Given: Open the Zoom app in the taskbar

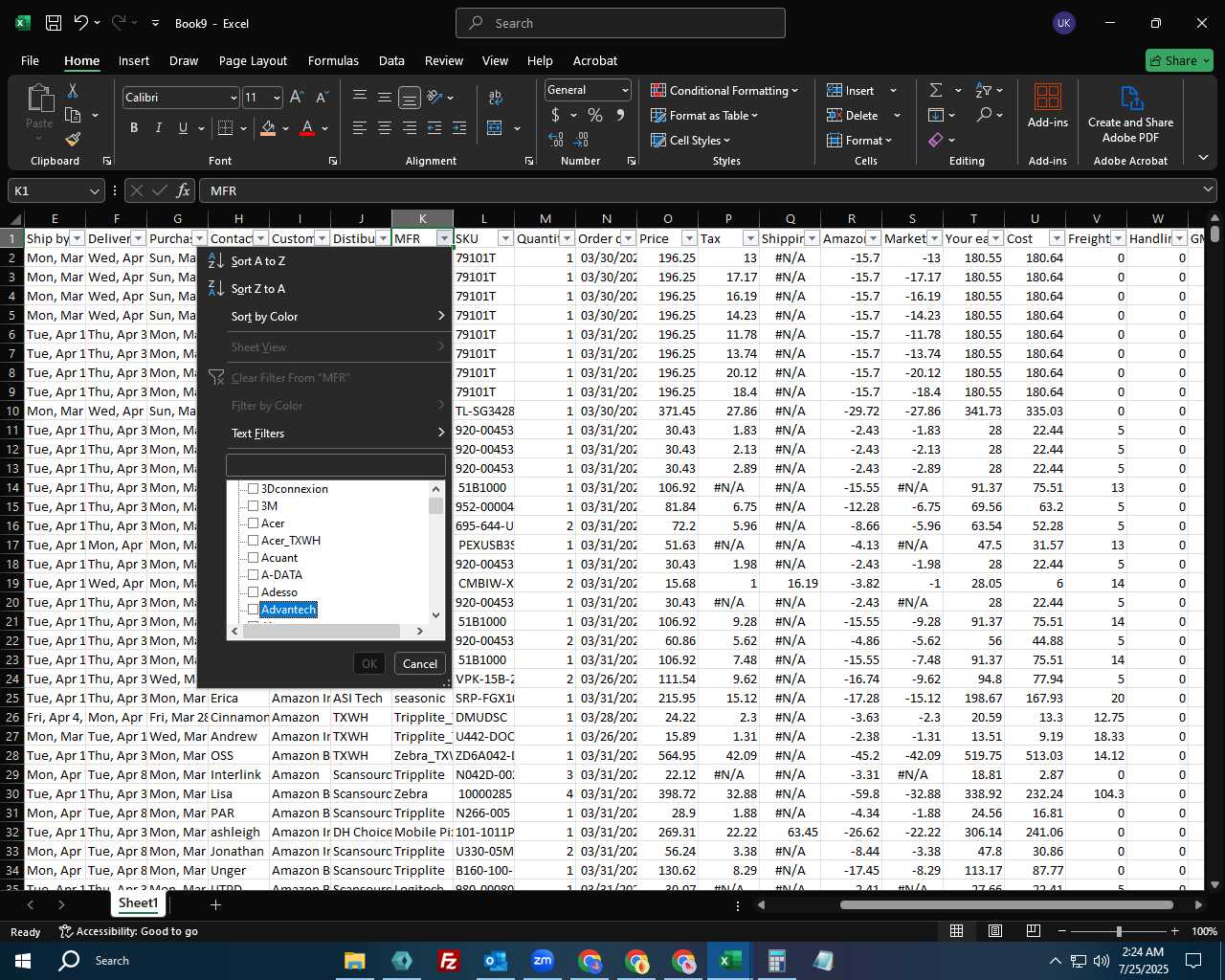Looking at the screenshot, I should 543,960.
